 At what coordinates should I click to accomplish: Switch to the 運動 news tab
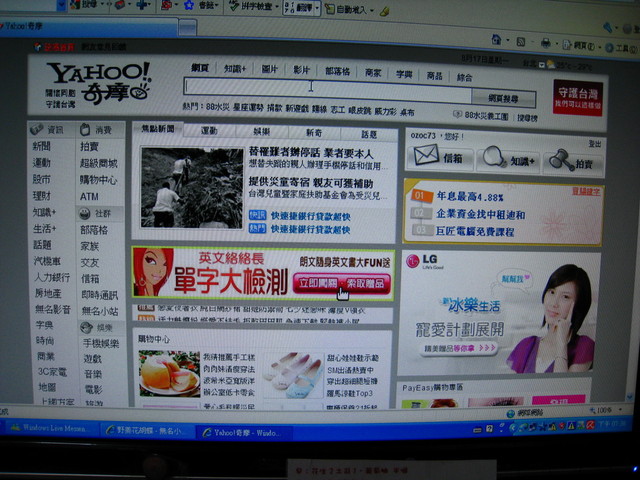(209, 131)
